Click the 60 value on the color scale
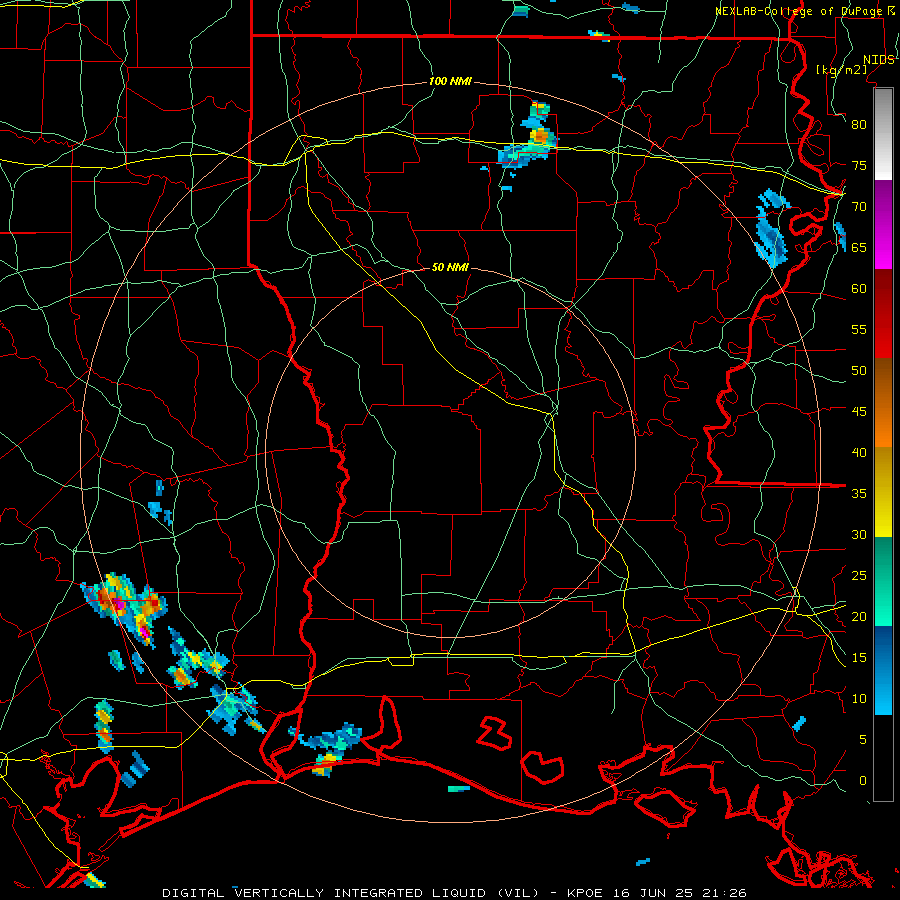This screenshot has height=900, width=900. 859,289
